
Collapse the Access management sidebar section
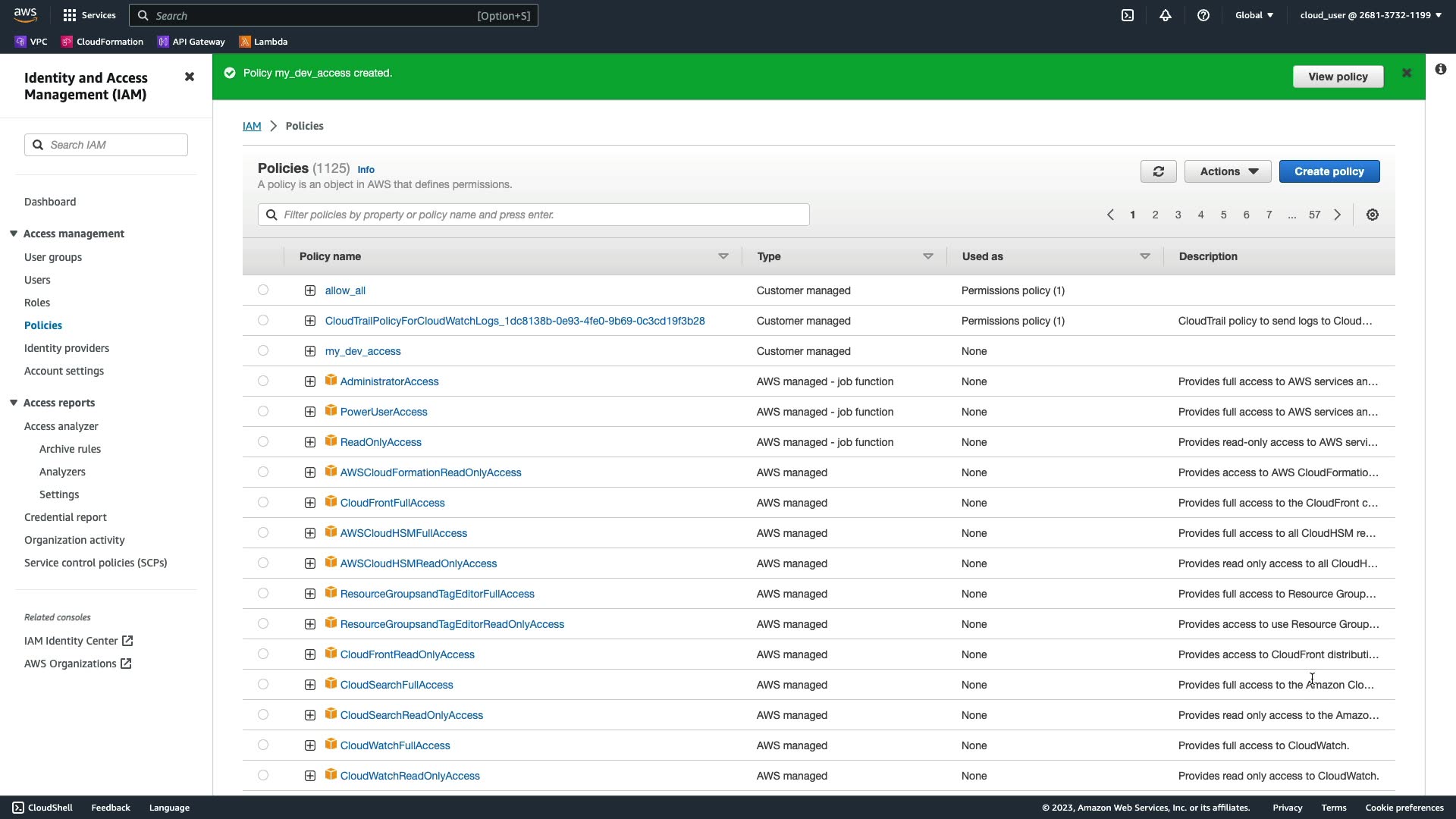coord(14,234)
